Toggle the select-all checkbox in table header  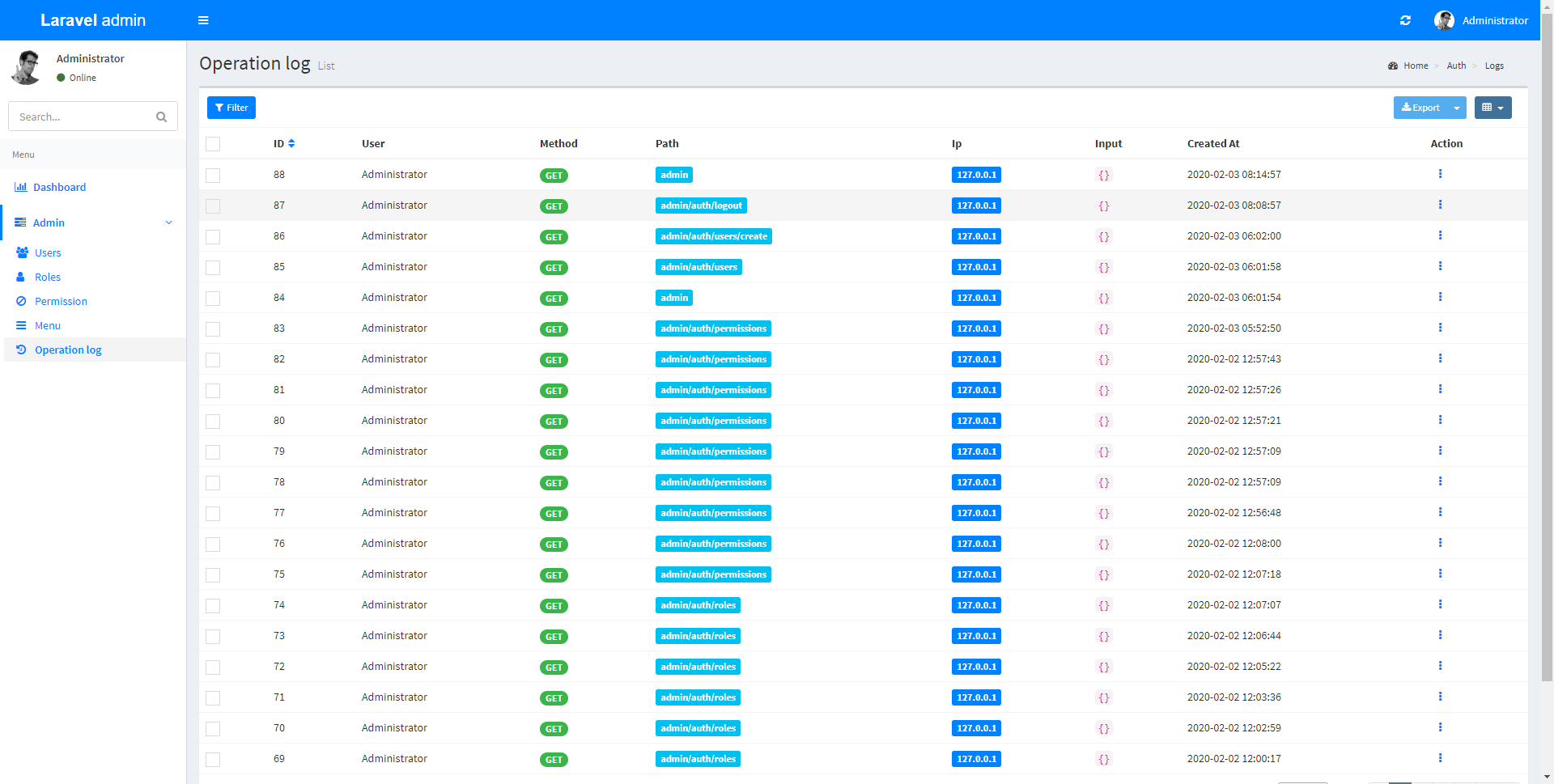(213, 144)
